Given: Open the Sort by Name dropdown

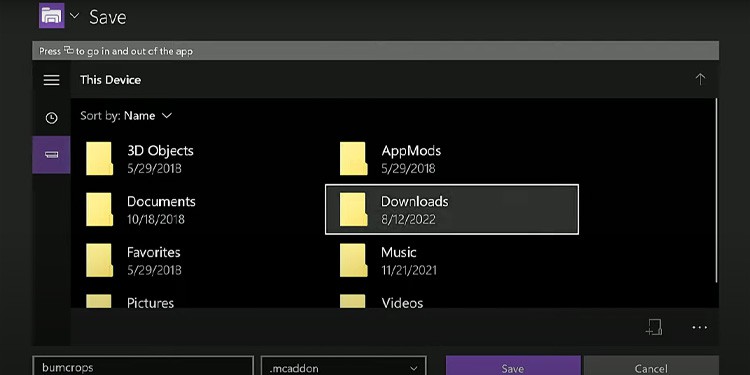Looking at the screenshot, I should 126,116.
